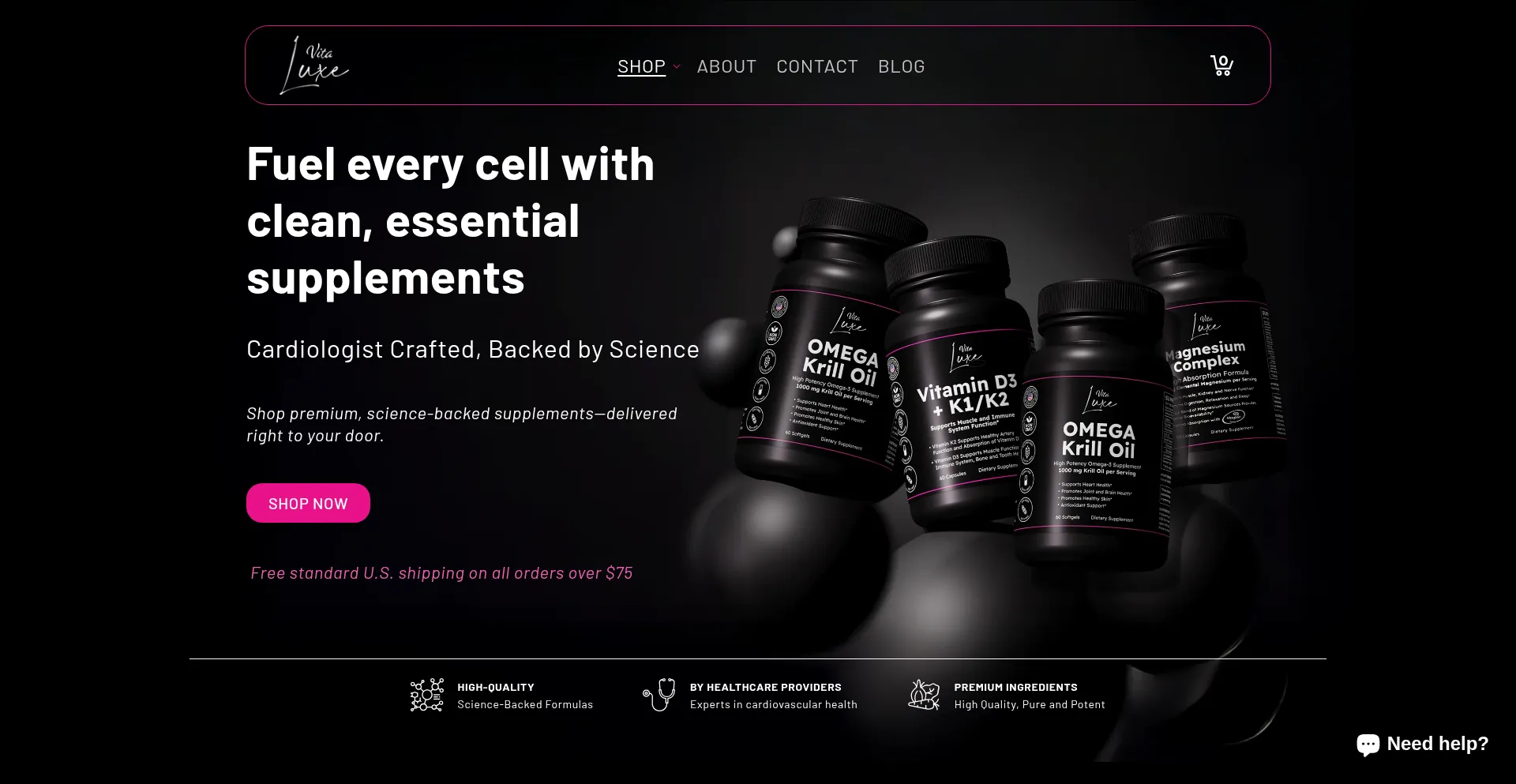
Task: Click the Cardiologist Crafted subheading
Action: pos(473,349)
